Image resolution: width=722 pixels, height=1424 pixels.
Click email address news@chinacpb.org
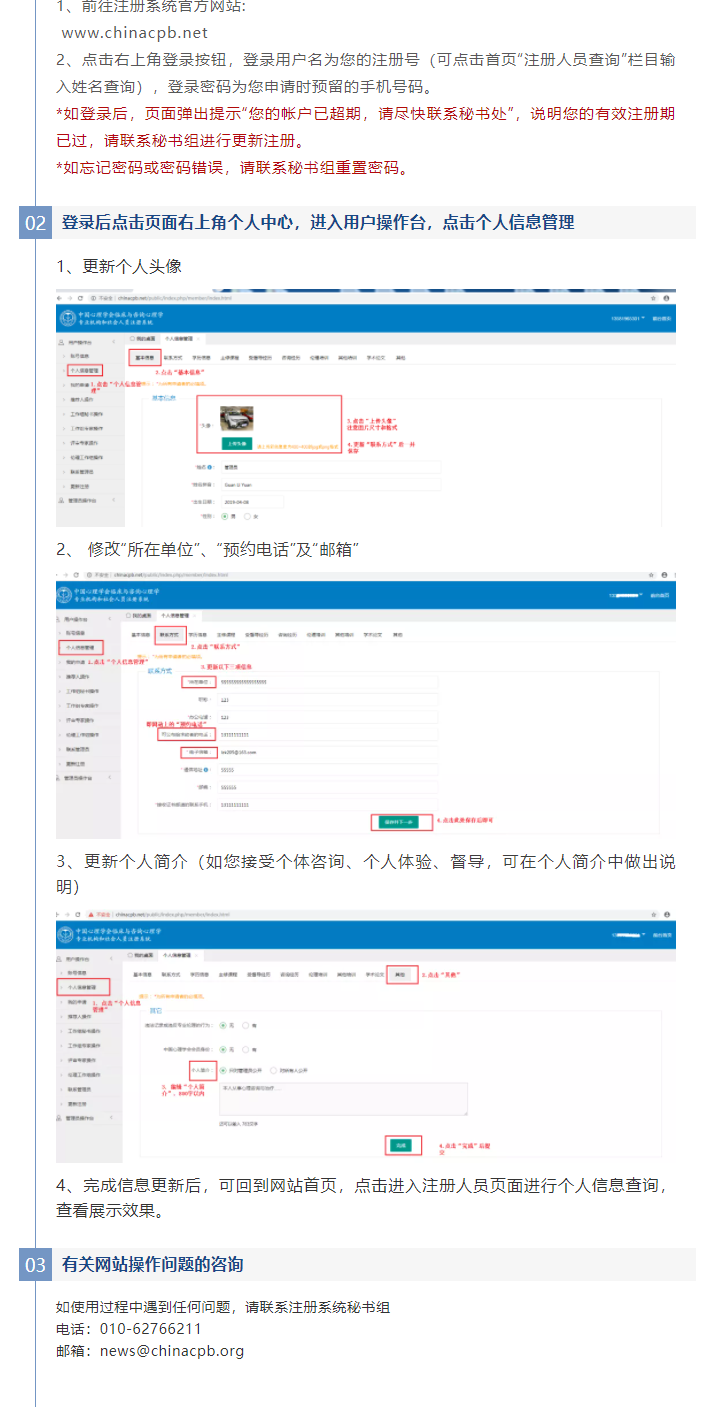(x=172, y=1351)
